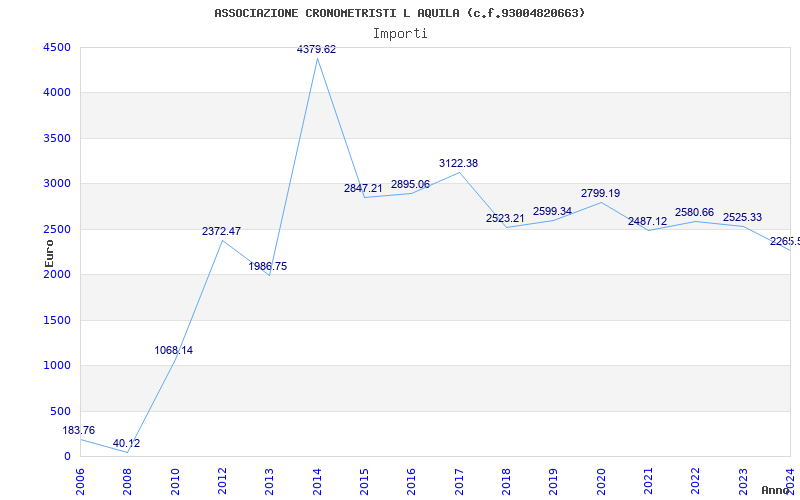Click y-axis value 500
Screen dimensions: 800x500
pyautogui.click(x=60, y=411)
